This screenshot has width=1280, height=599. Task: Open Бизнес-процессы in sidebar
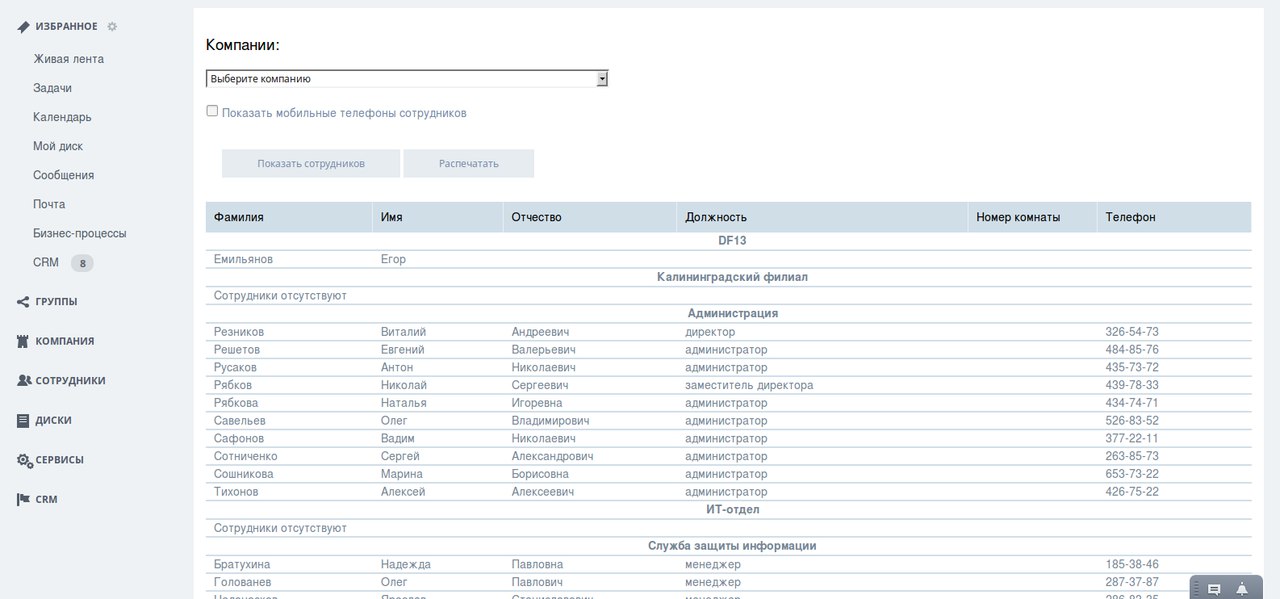[x=80, y=233]
